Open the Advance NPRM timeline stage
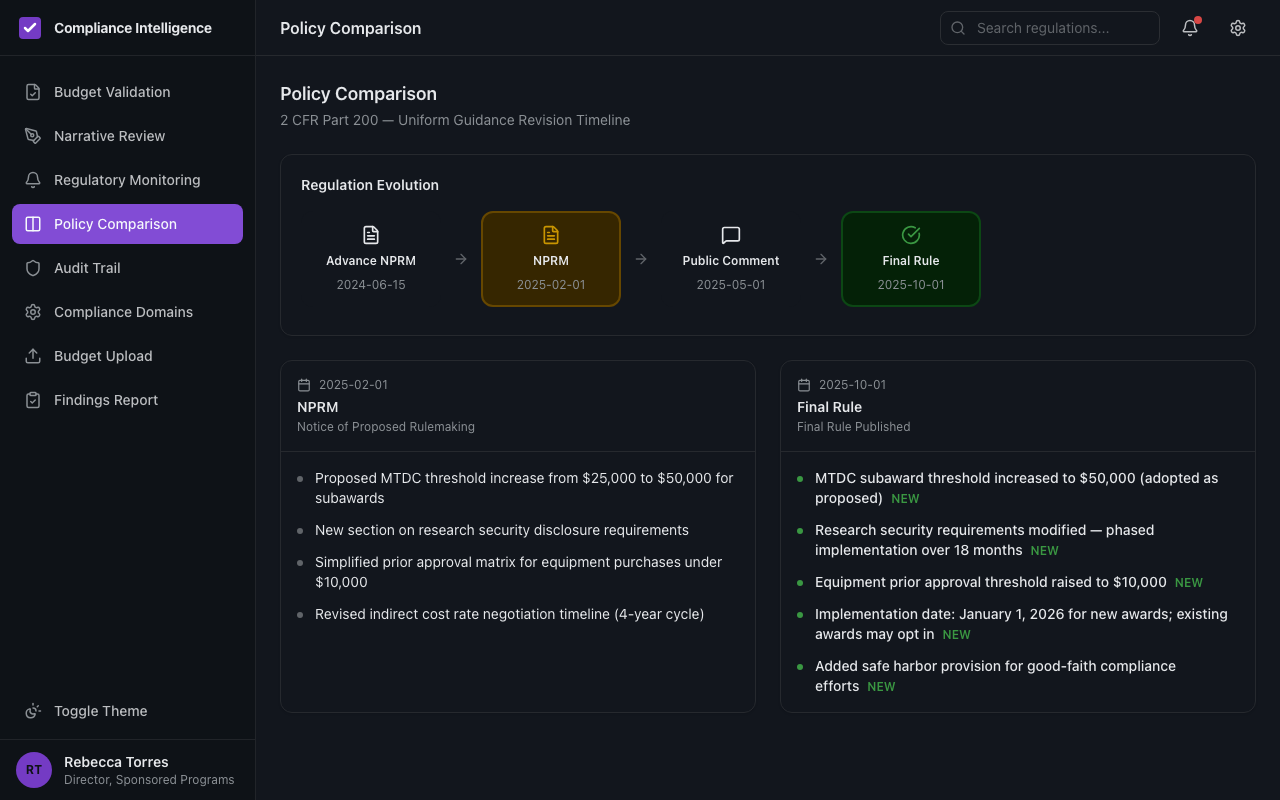 click(371, 258)
